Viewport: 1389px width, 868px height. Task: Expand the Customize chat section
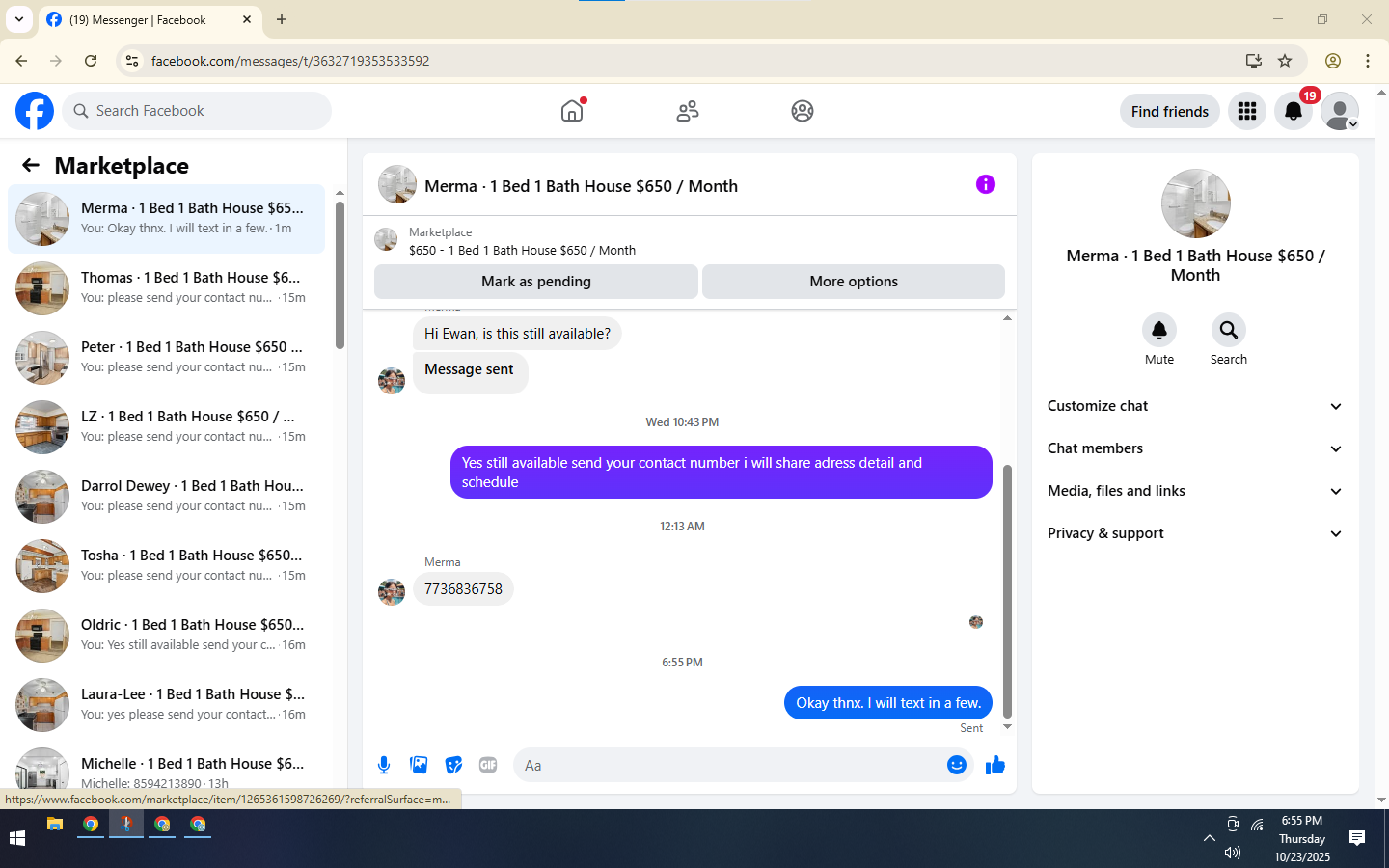pos(1195,406)
